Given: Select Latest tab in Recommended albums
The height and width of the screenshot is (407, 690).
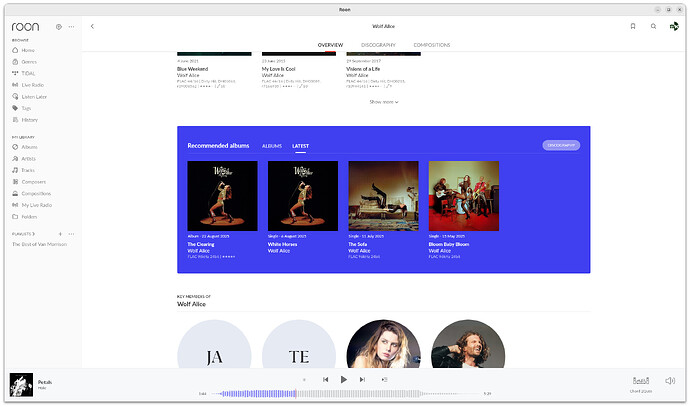Looking at the screenshot, I should [300, 146].
